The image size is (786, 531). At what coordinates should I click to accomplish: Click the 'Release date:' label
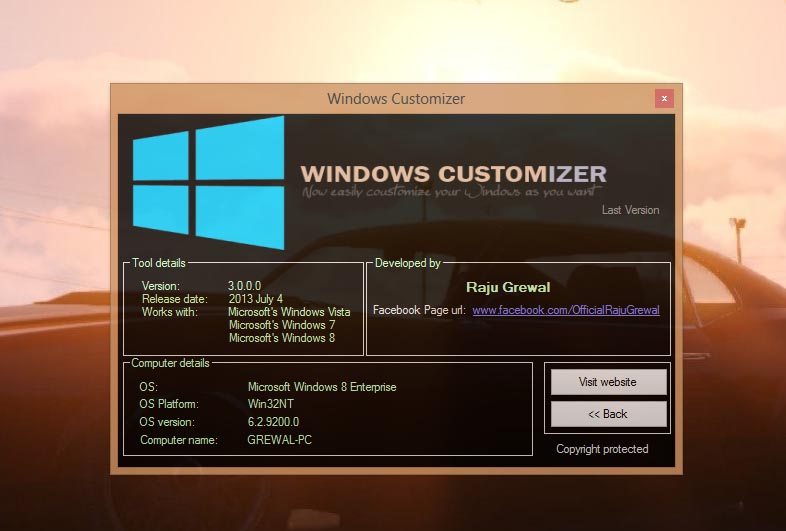(x=174, y=299)
